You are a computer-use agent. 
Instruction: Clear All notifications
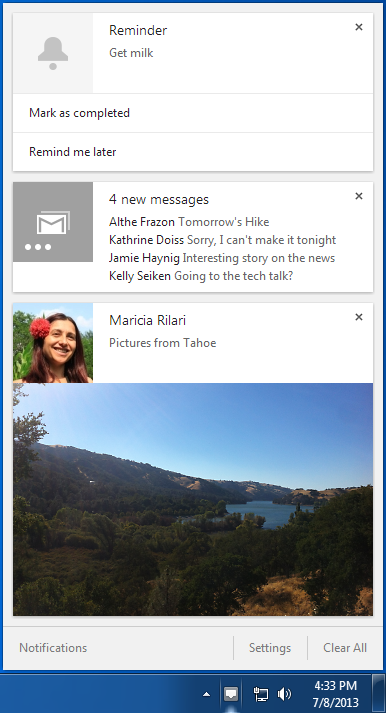tap(345, 648)
